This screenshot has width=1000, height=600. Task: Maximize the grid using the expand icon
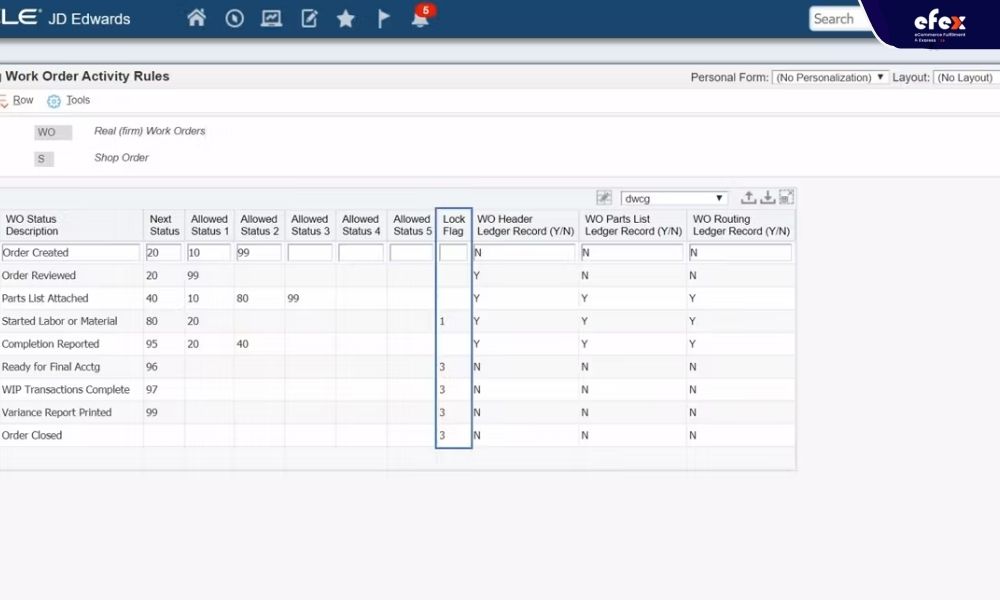pyautogui.click(x=786, y=197)
